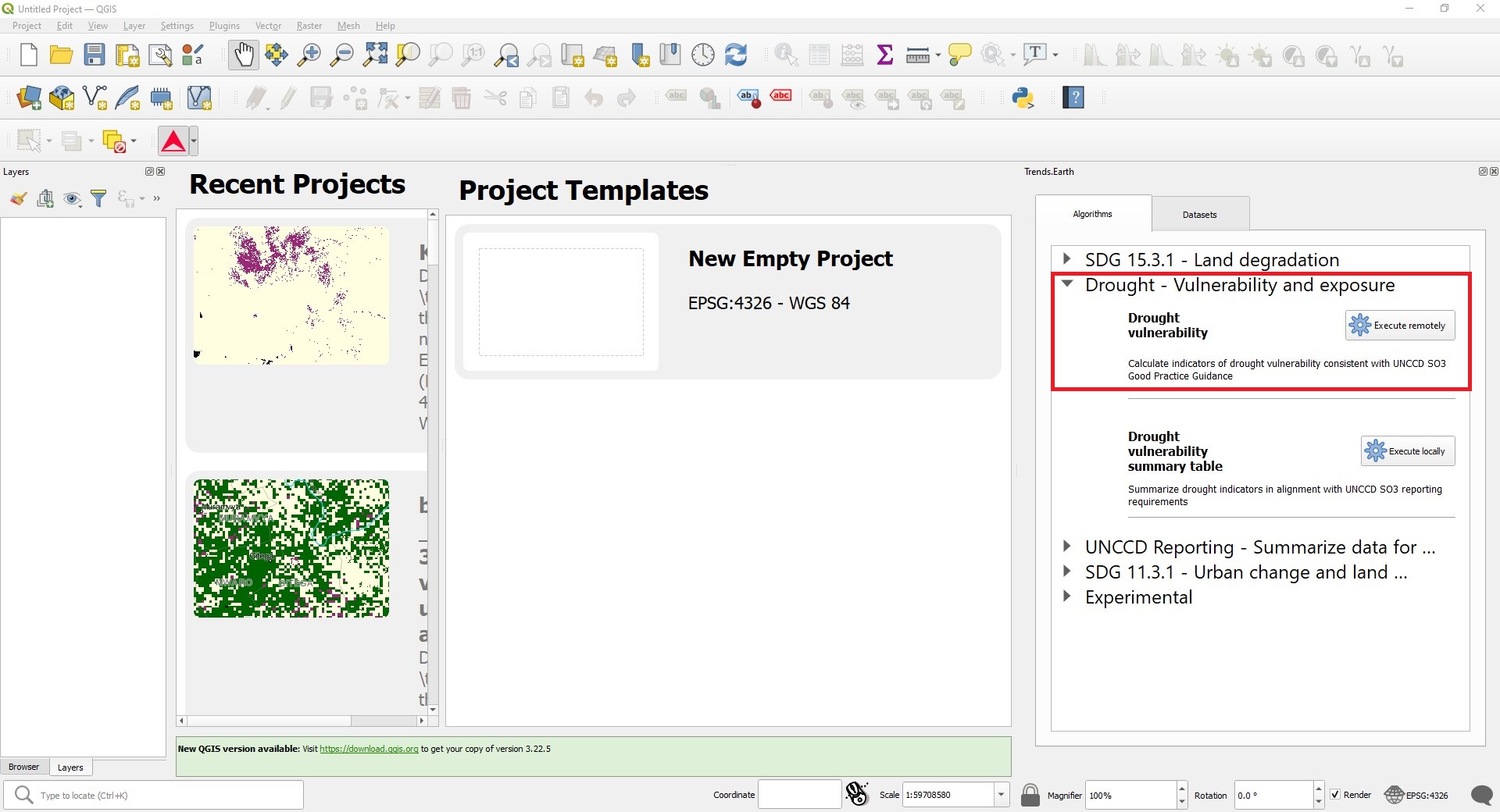This screenshot has height=812, width=1500.
Task: Open Temporal Controller clock icon
Action: click(x=703, y=55)
